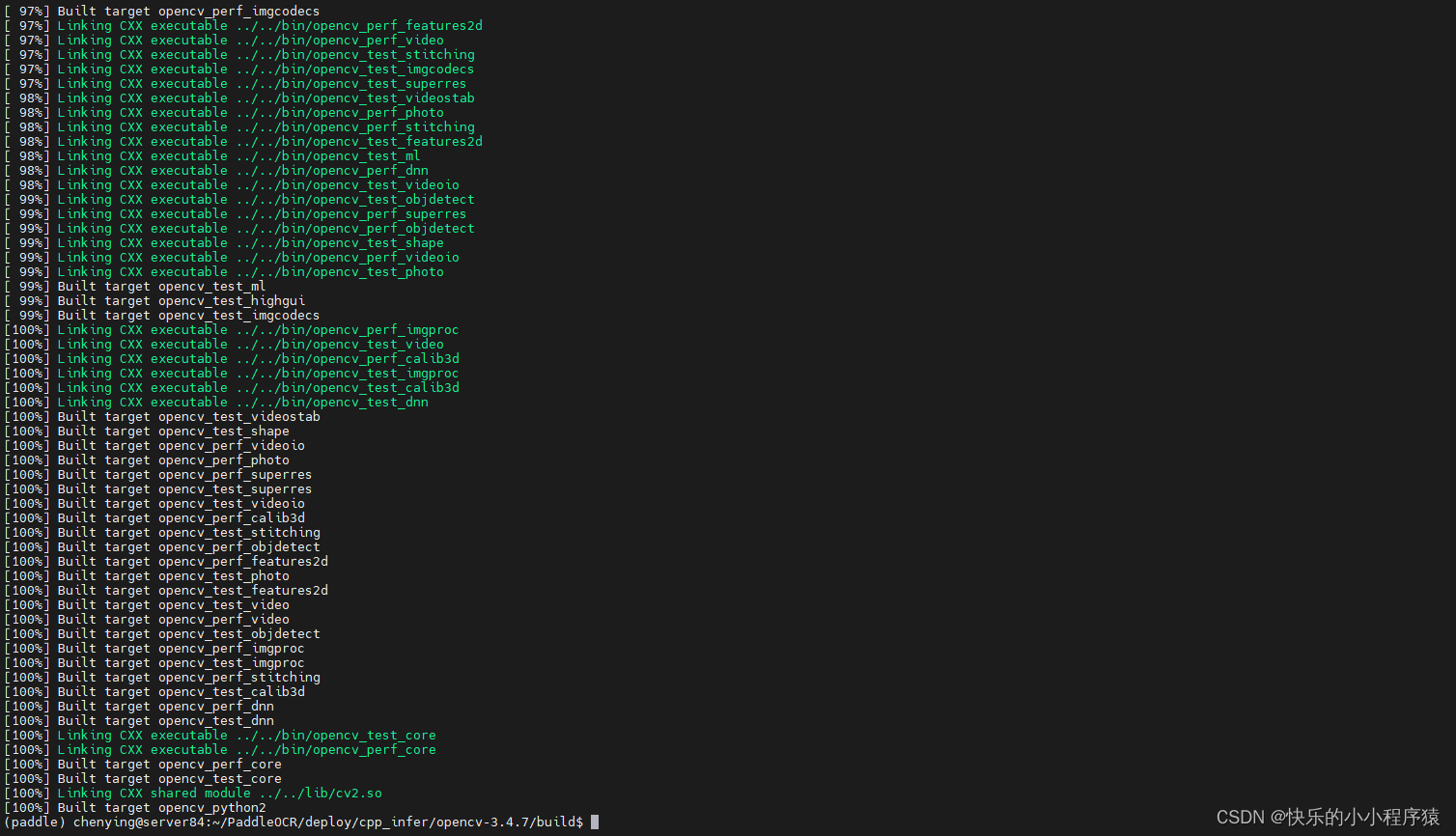Click the 'Built target opencv_test_objdetect' line
Viewport: 1456px width, 836px height.
click(x=162, y=634)
